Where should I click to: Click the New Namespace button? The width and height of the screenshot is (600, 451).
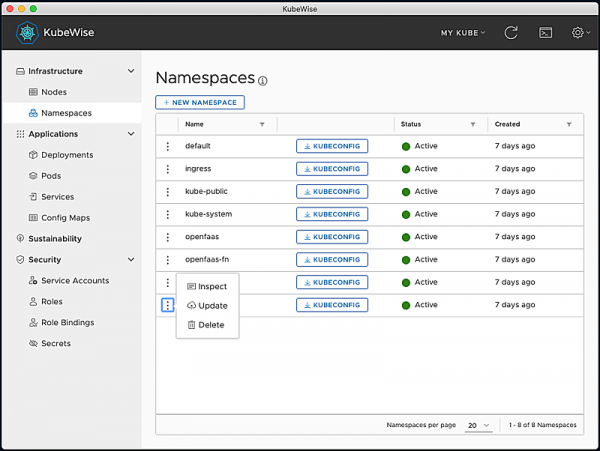point(200,102)
